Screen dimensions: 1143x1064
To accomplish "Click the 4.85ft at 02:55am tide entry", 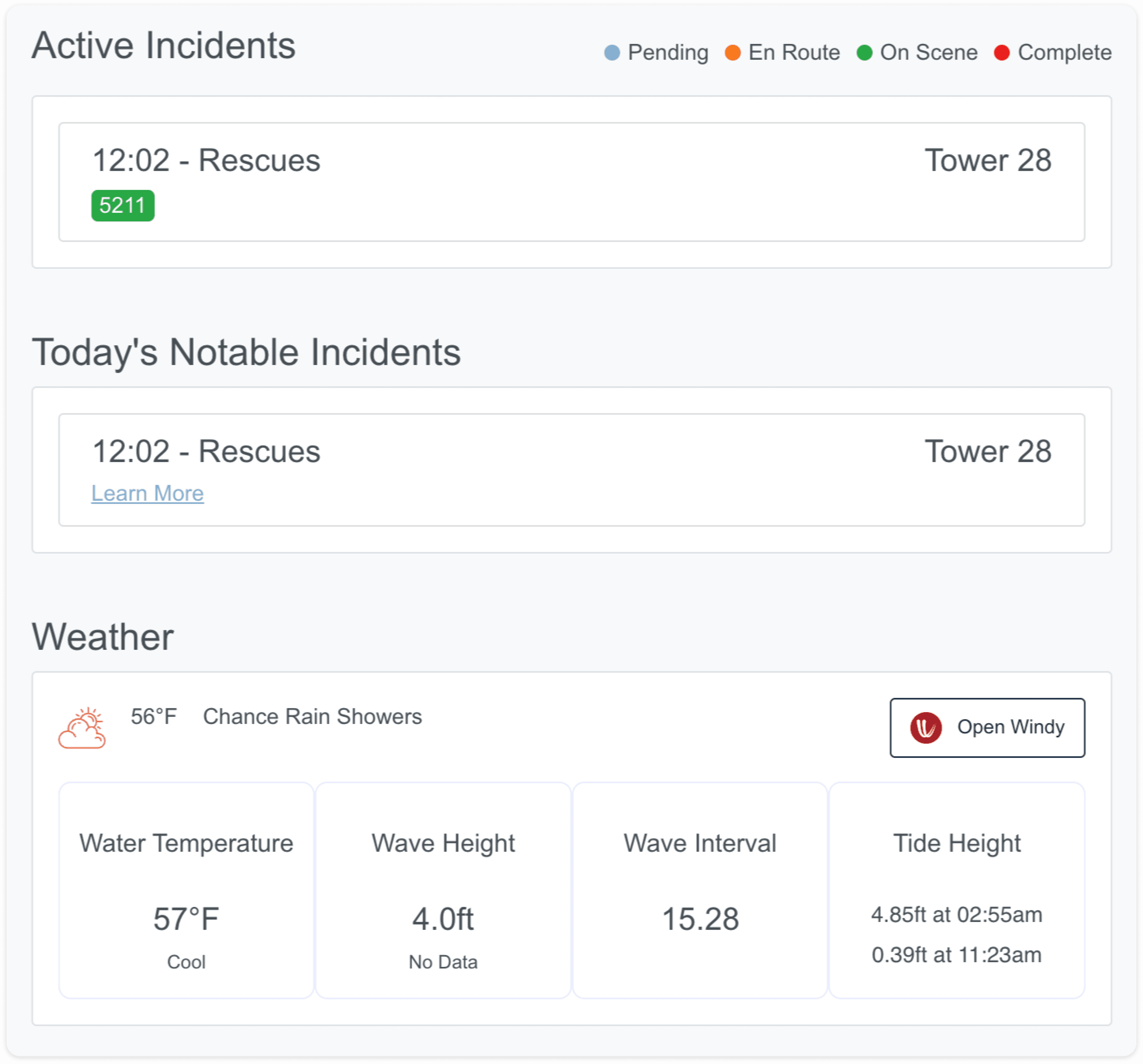I will point(957,915).
